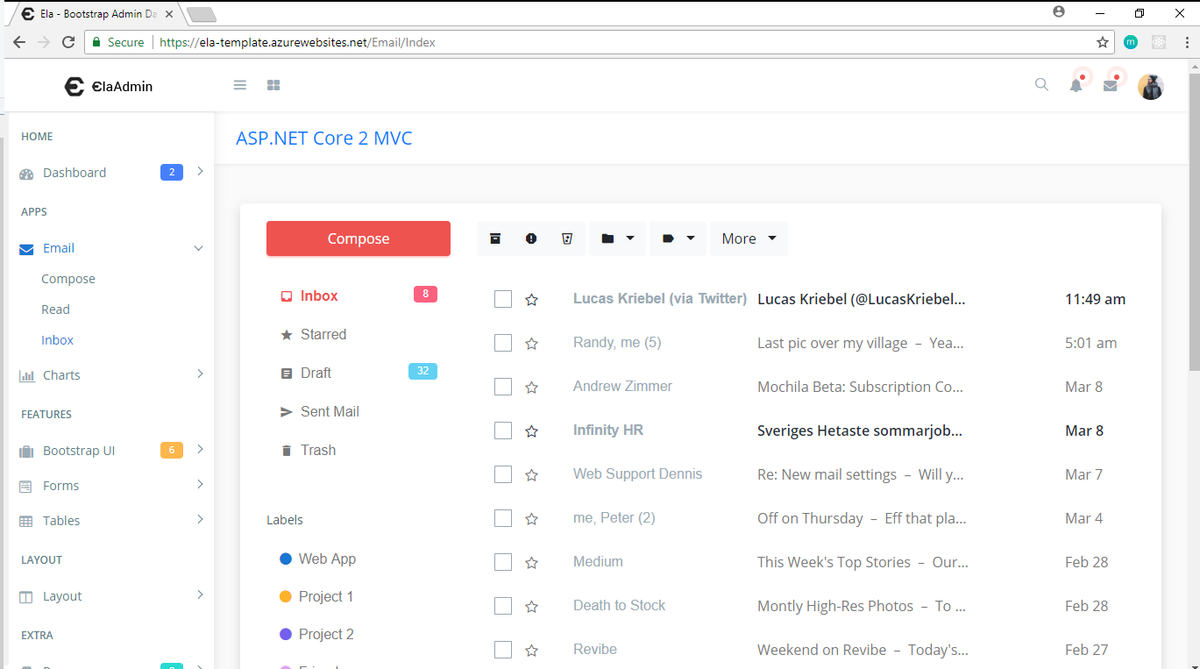Check the checkbox beside Andrew Zimmer's email
Image resolution: width=1200 pixels, height=669 pixels.
(x=502, y=386)
